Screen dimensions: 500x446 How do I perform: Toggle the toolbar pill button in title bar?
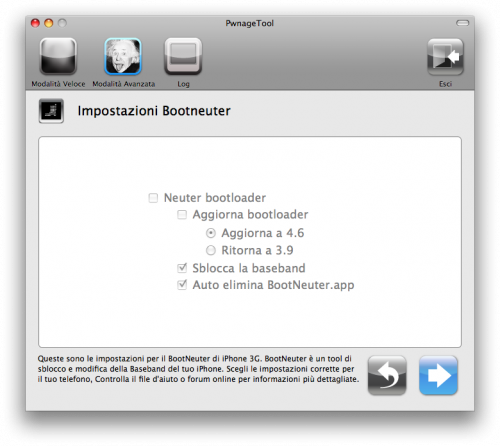pos(462,23)
